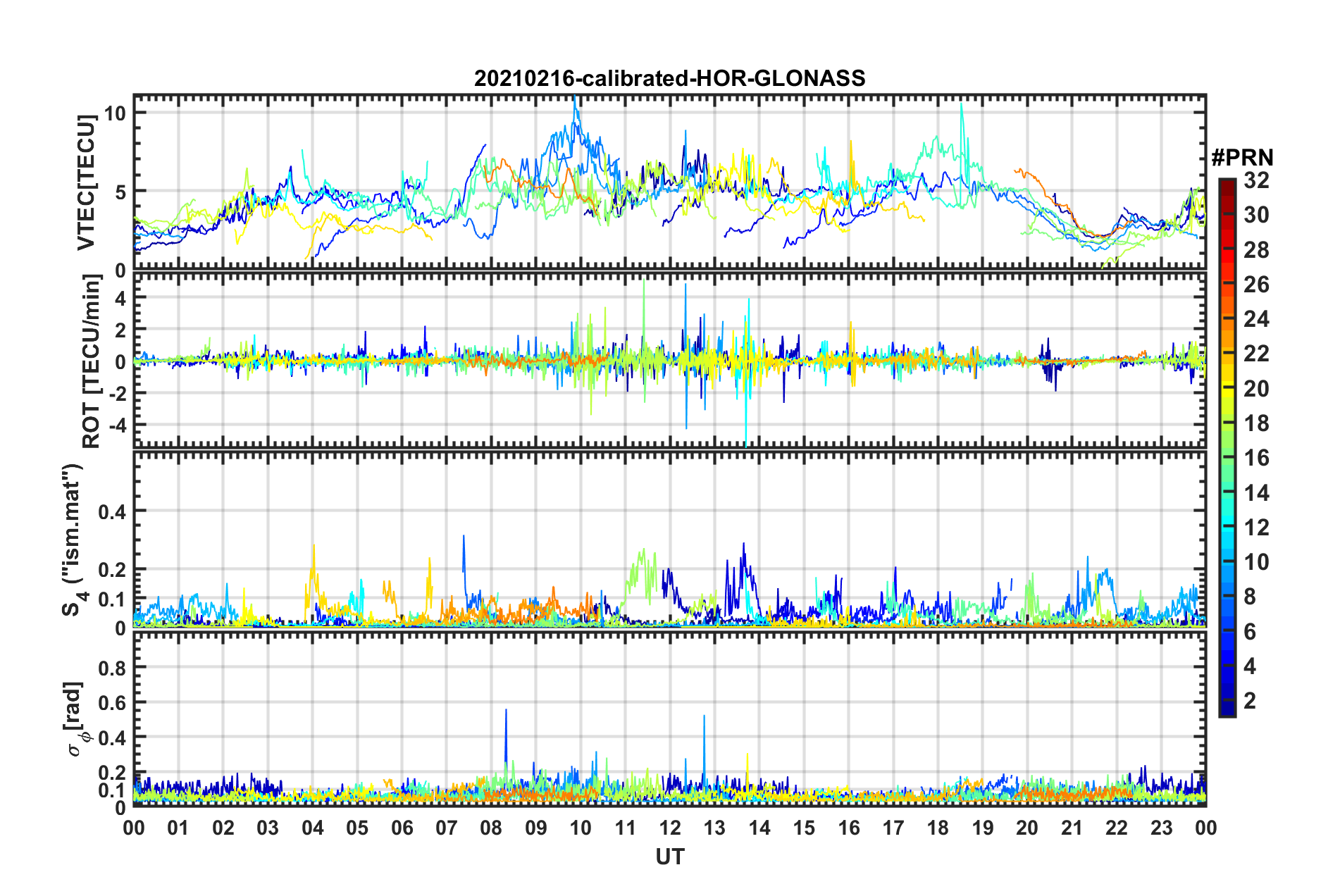Screen dimensions: 1340x896
Task: Pick the dark blue colorbar band near 2
Action: 1227,702
